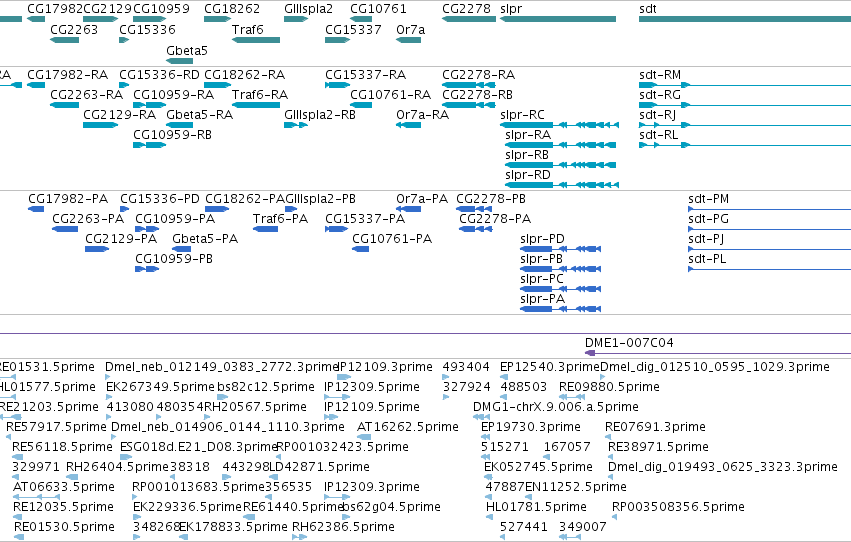
Task: Click EST AT06633.5prime label
Action: pos(63,487)
